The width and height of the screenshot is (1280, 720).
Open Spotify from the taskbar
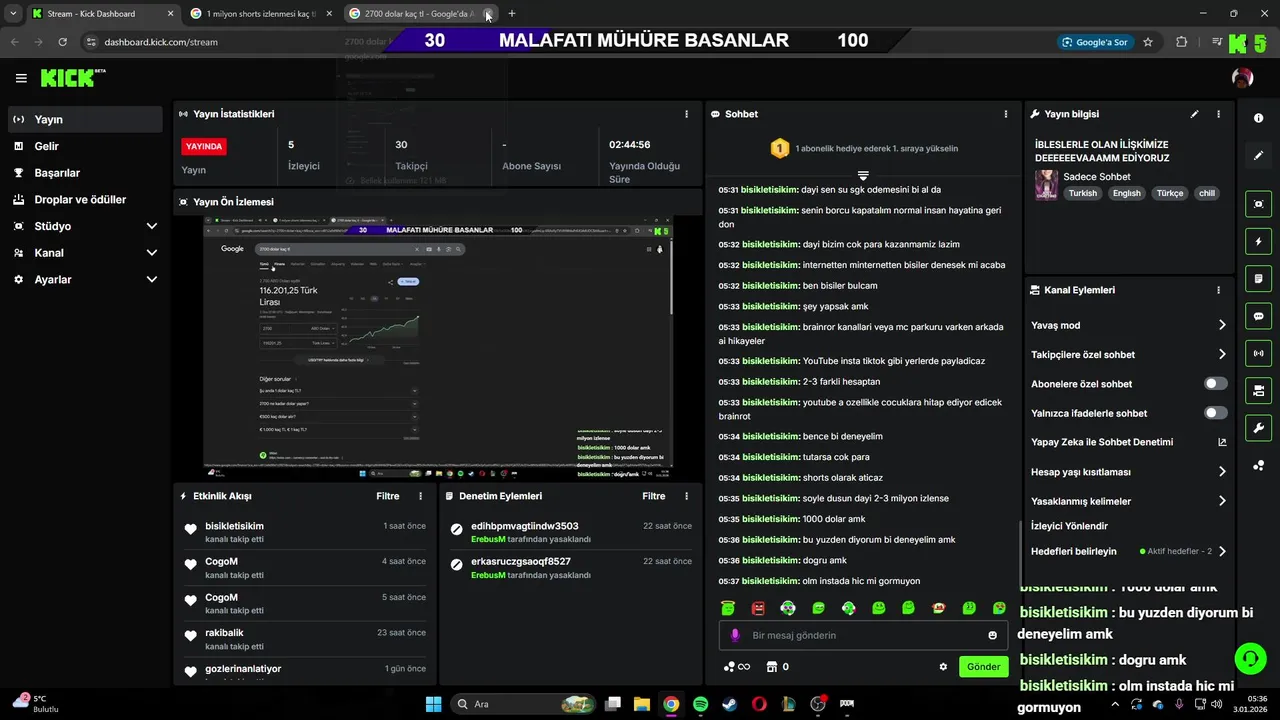700,704
